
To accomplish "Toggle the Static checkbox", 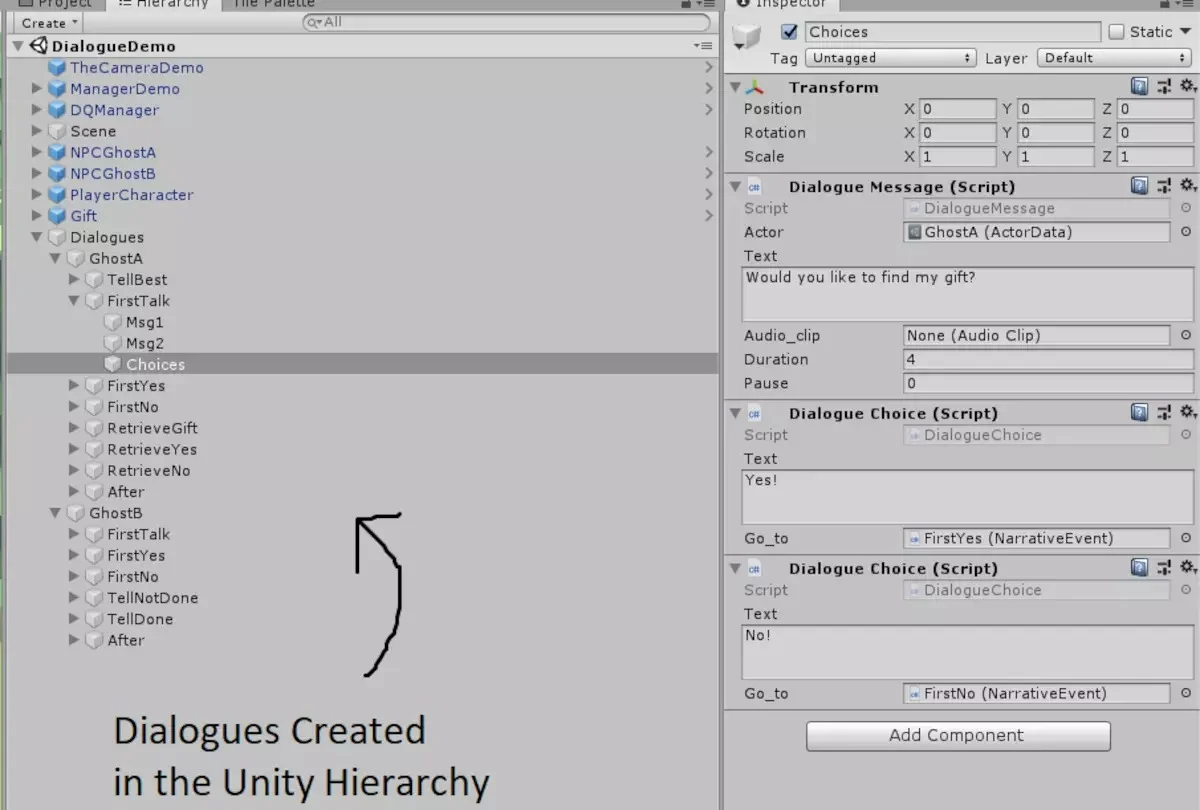I will 1117,32.
